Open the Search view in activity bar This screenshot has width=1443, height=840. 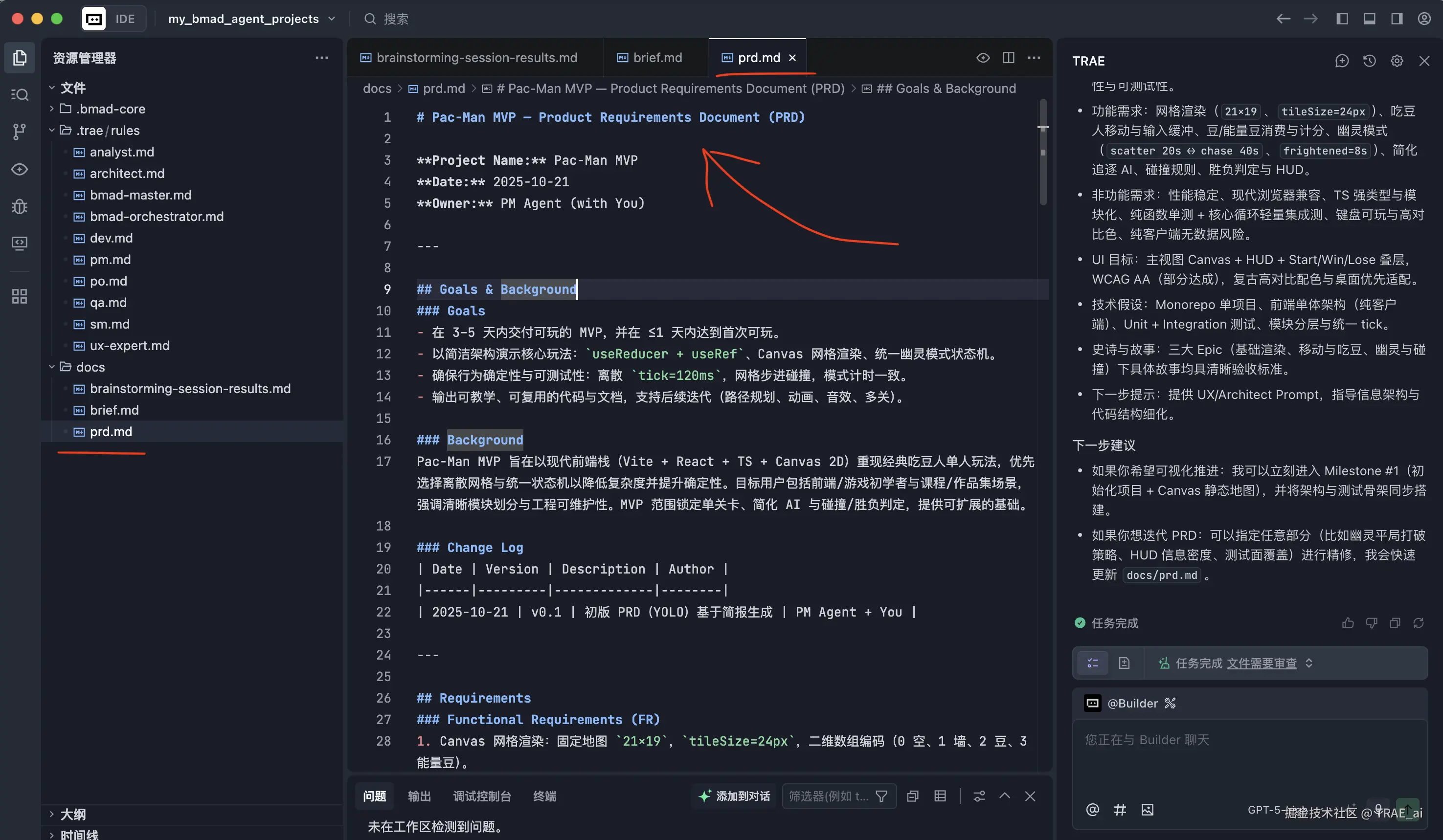click(x=20, y=94)
